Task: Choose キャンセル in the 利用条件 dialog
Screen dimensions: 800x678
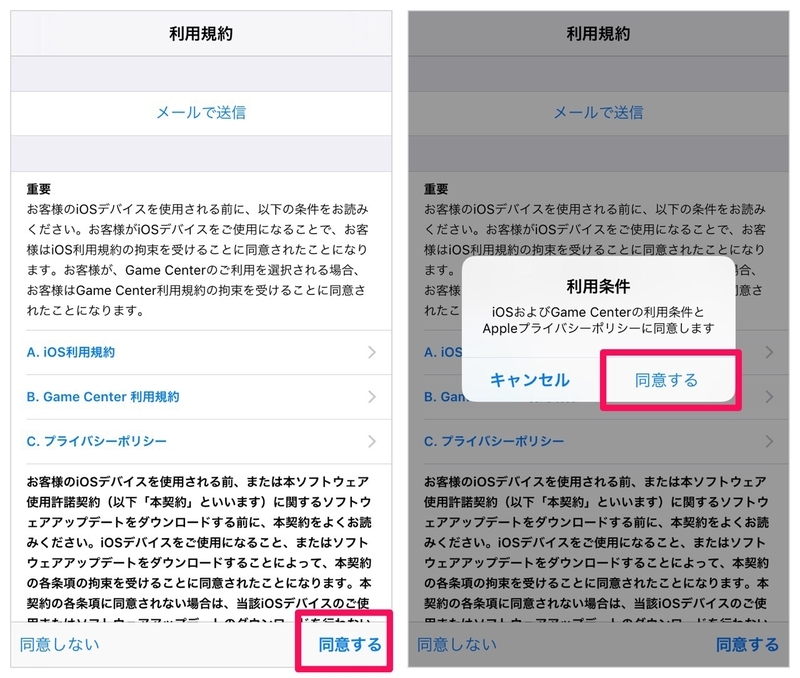Action: 530,380
